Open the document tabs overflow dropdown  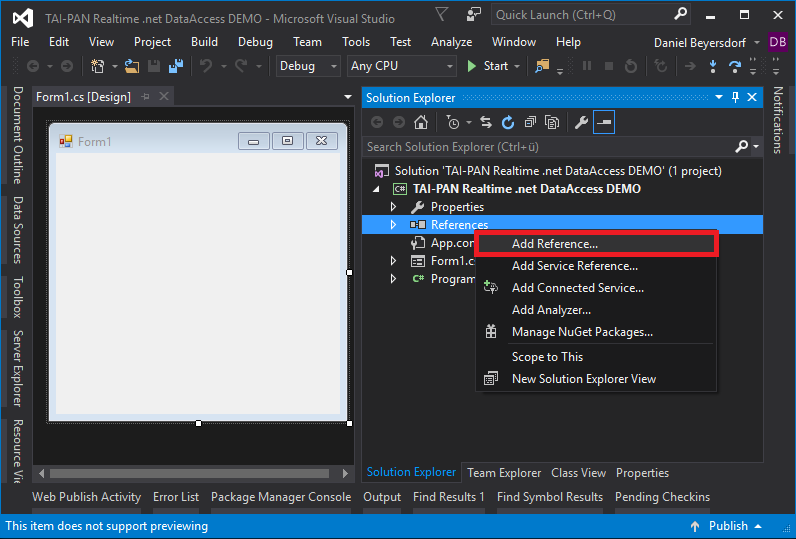(348, 96)
